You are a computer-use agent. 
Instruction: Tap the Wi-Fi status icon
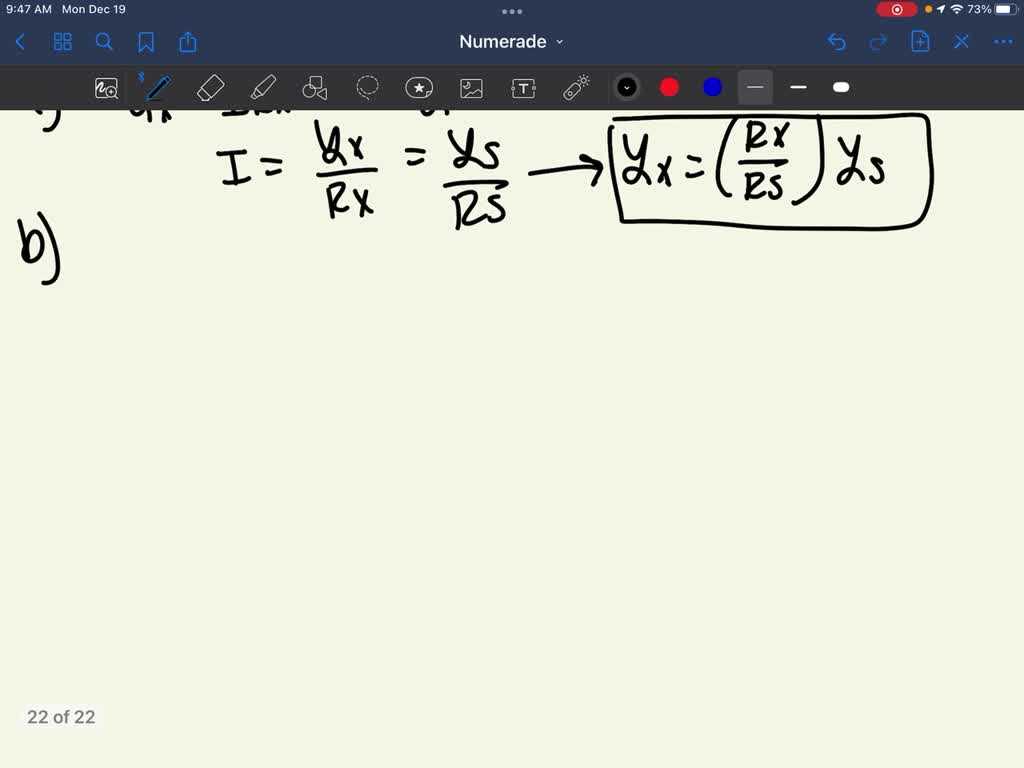[956, 9]
